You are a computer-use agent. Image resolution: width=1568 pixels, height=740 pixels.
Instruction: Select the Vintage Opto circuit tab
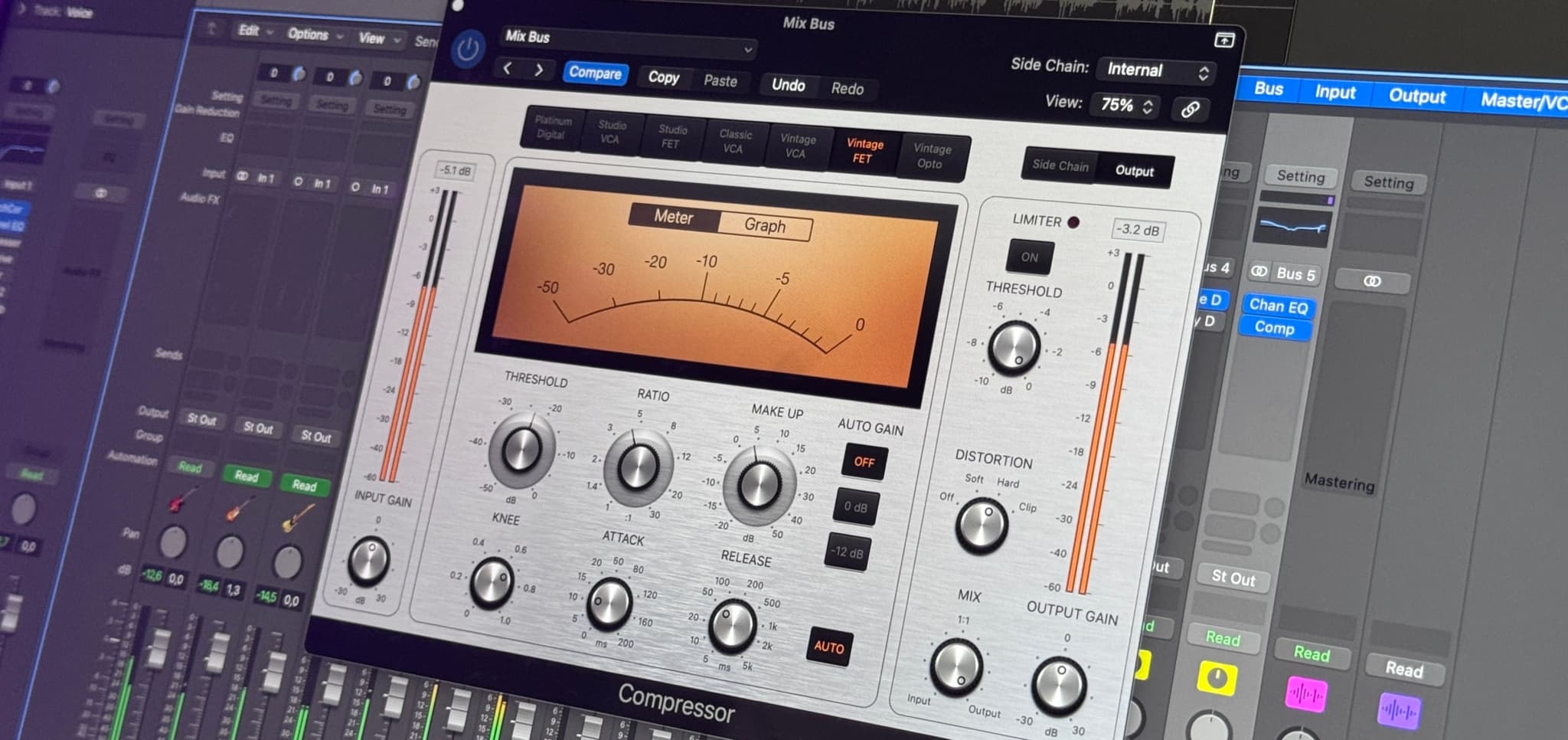point(932,156)
